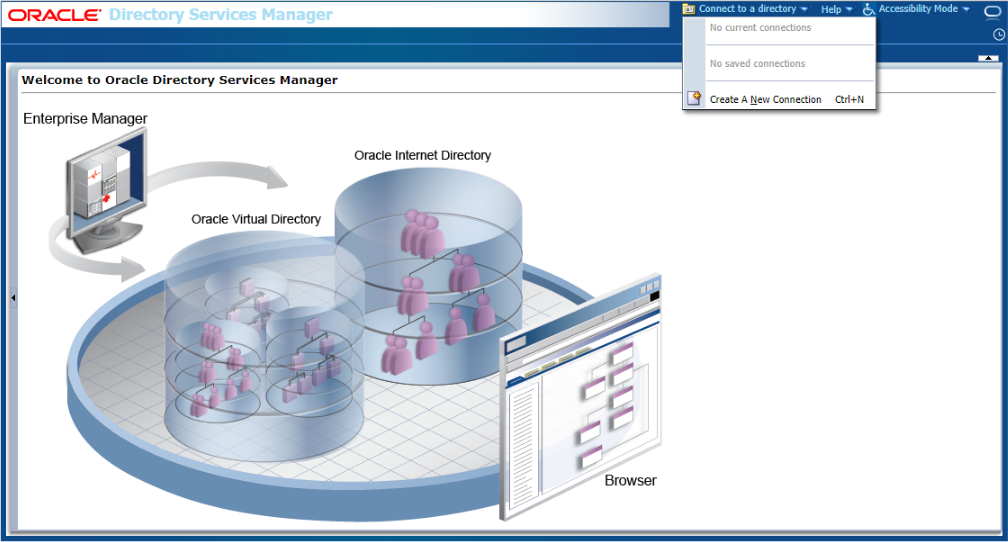Expand the Help menu arrow
Image resolution: width=1008 pixels, height=542 pixels.
[x=849, y=10]
